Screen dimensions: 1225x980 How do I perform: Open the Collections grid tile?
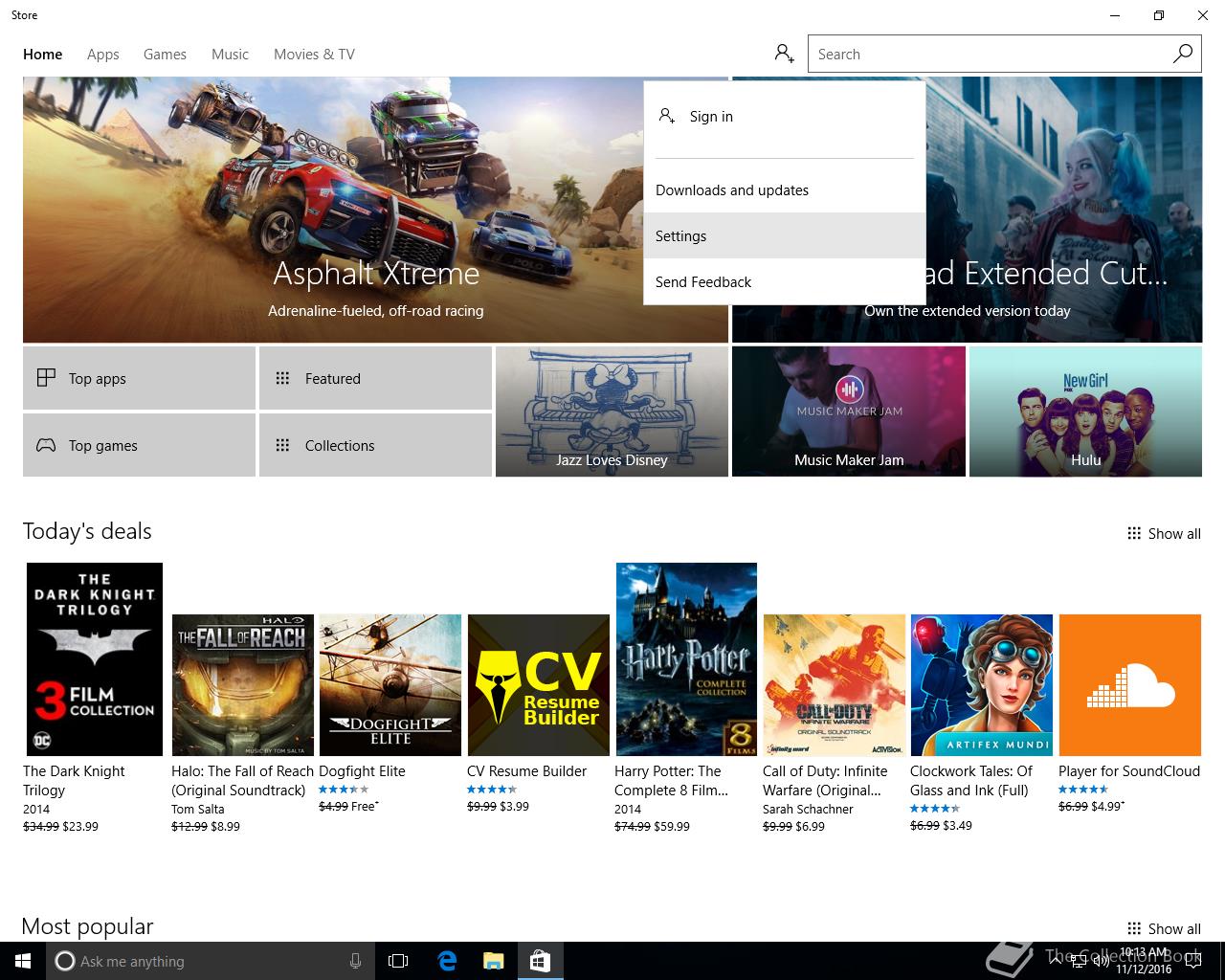[x=375, y=445]
